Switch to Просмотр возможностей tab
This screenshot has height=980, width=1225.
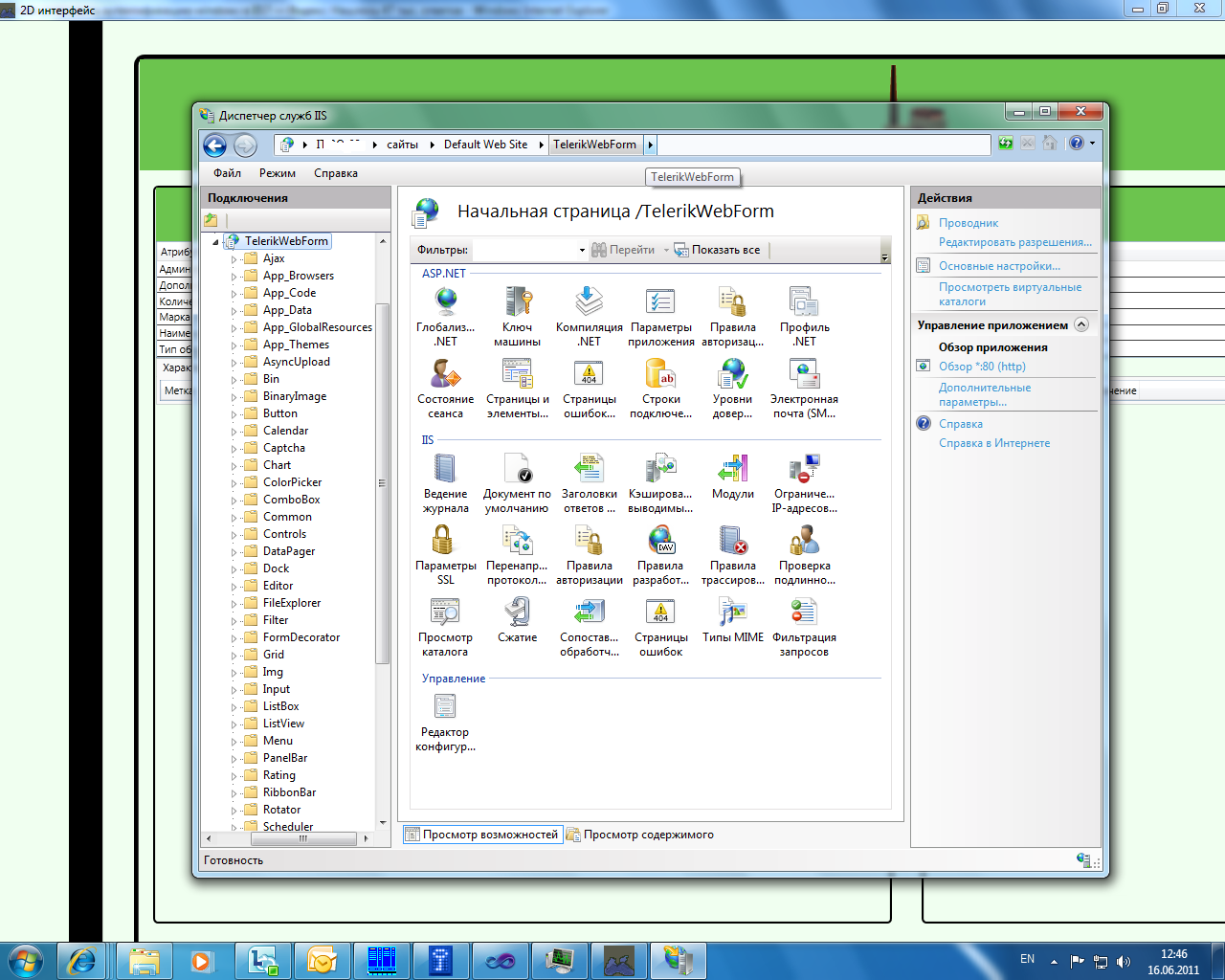(482, 835)
